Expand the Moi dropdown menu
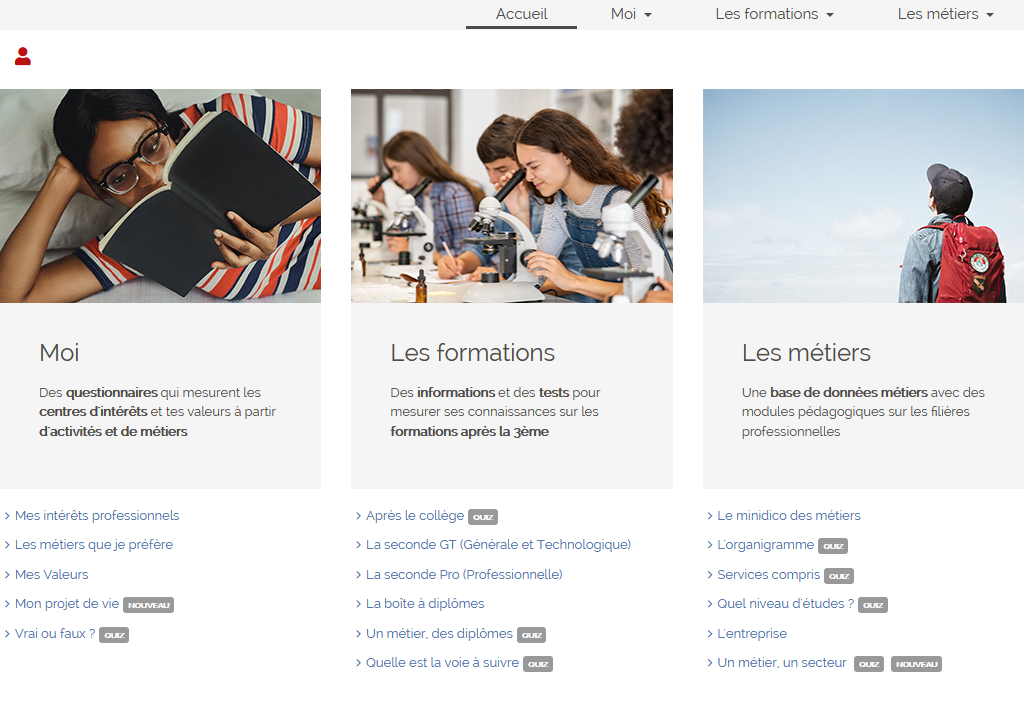 [x=631, y=14]
